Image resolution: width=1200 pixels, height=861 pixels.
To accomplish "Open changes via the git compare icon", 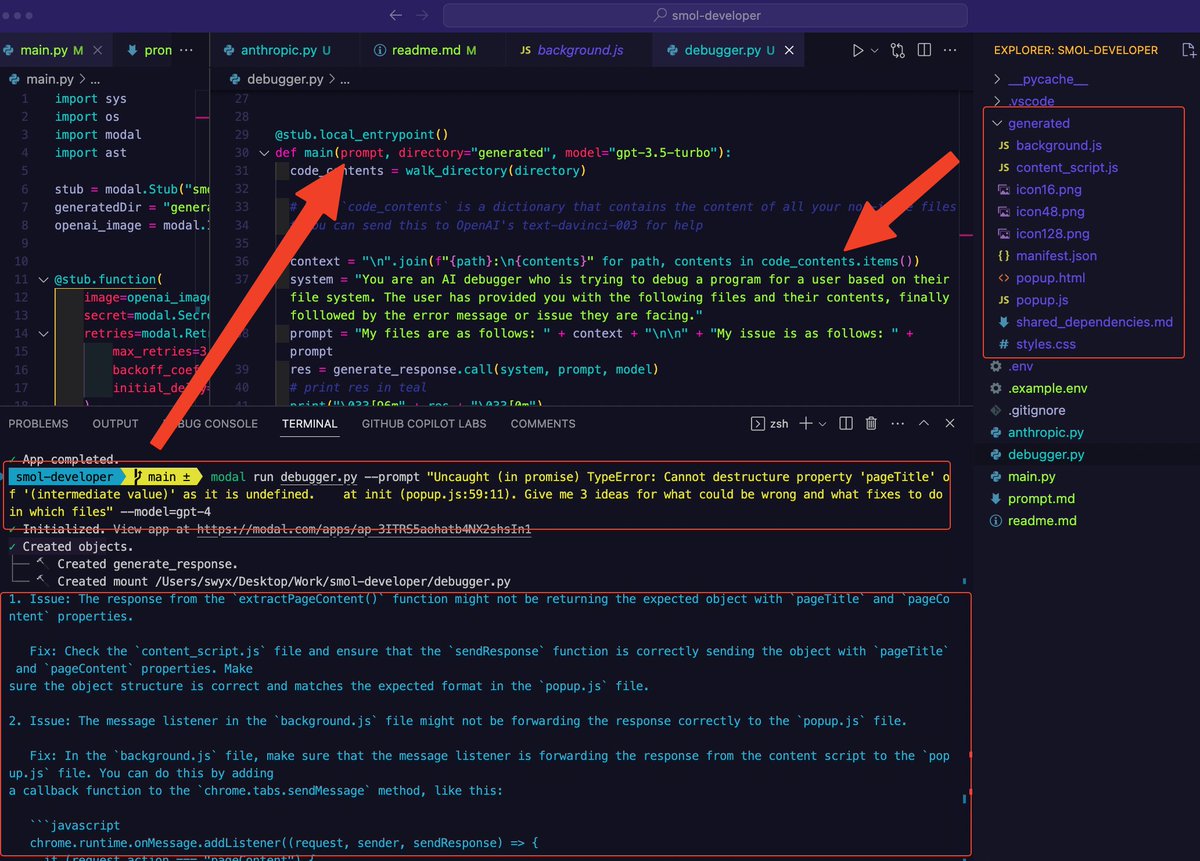I will [x=898, y=50].
